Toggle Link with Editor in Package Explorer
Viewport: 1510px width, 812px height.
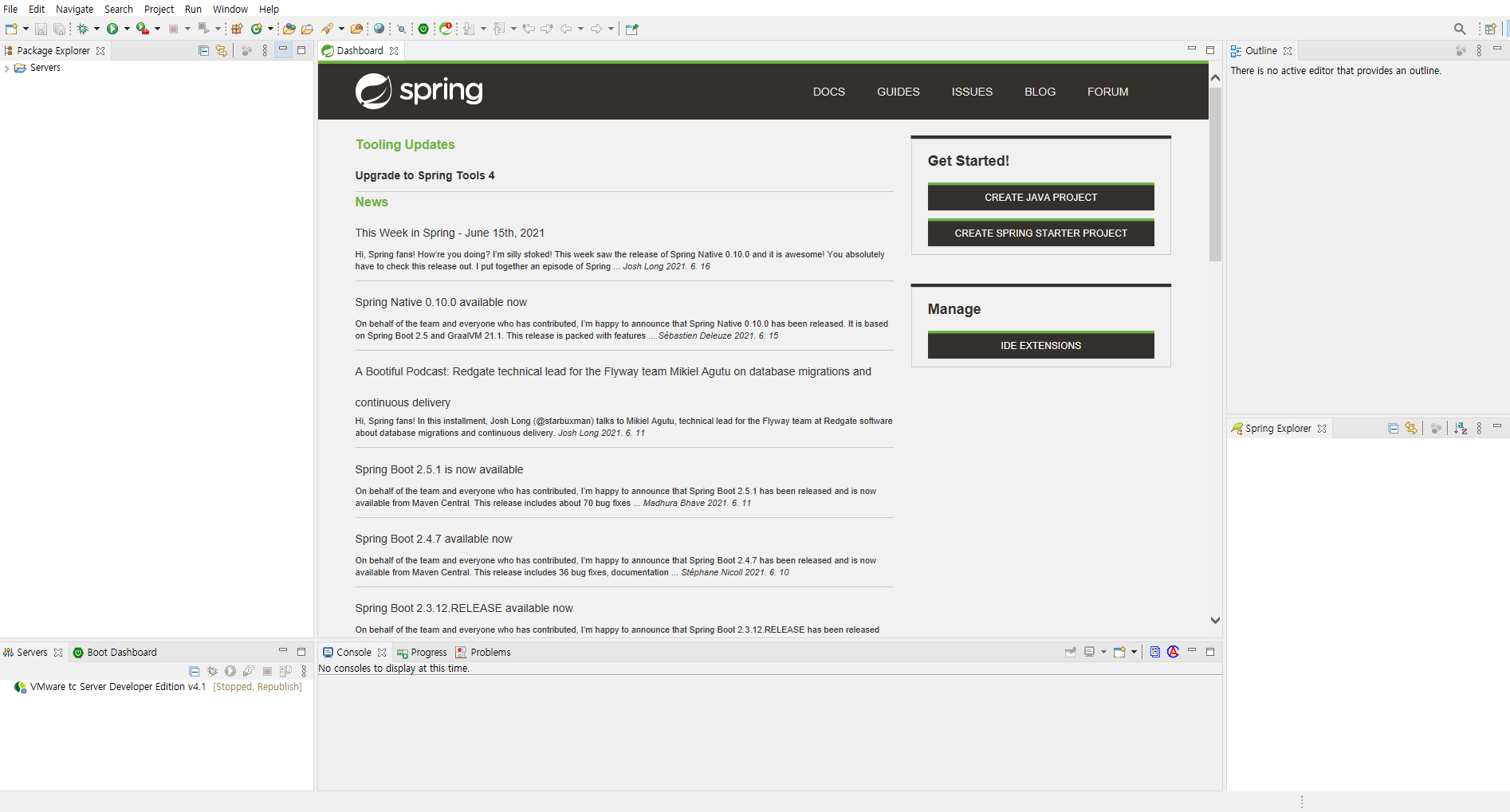(x=222, y=50)
